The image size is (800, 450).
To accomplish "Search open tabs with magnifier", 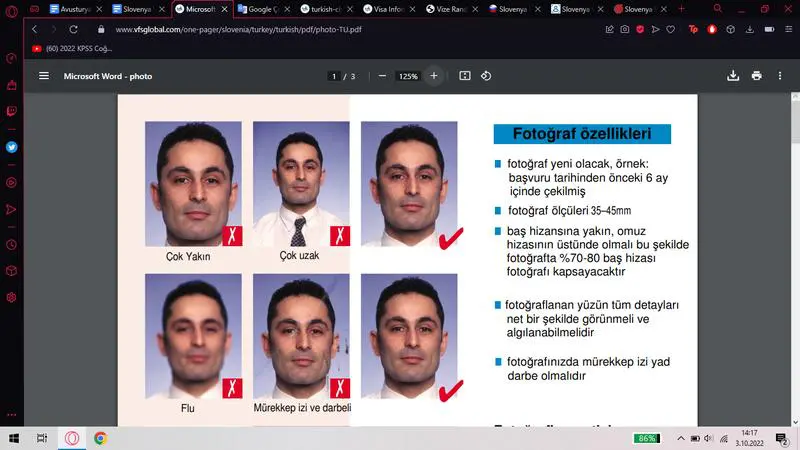I will [x=718, y=9].
